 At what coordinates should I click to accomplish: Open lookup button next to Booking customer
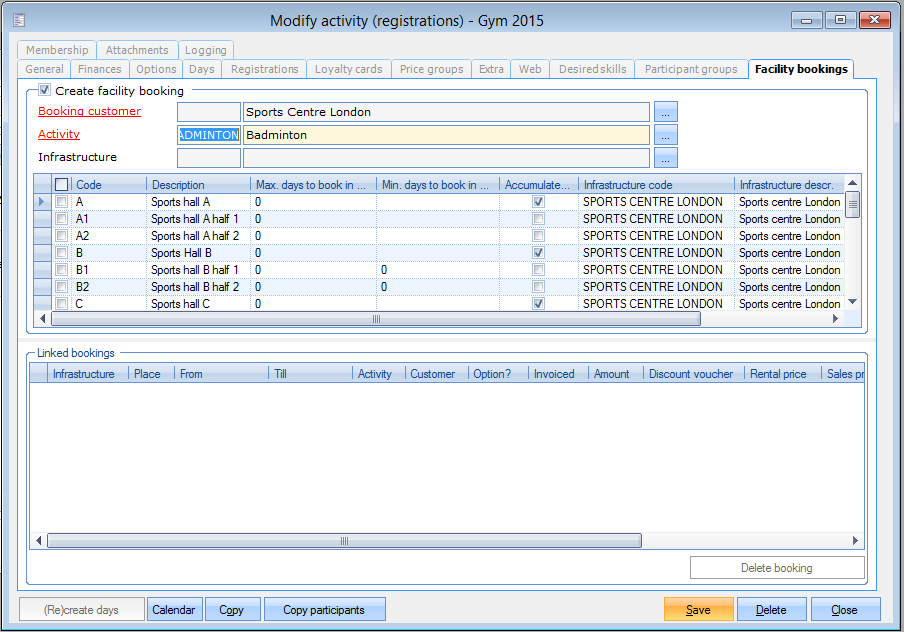tap(666, 112)
